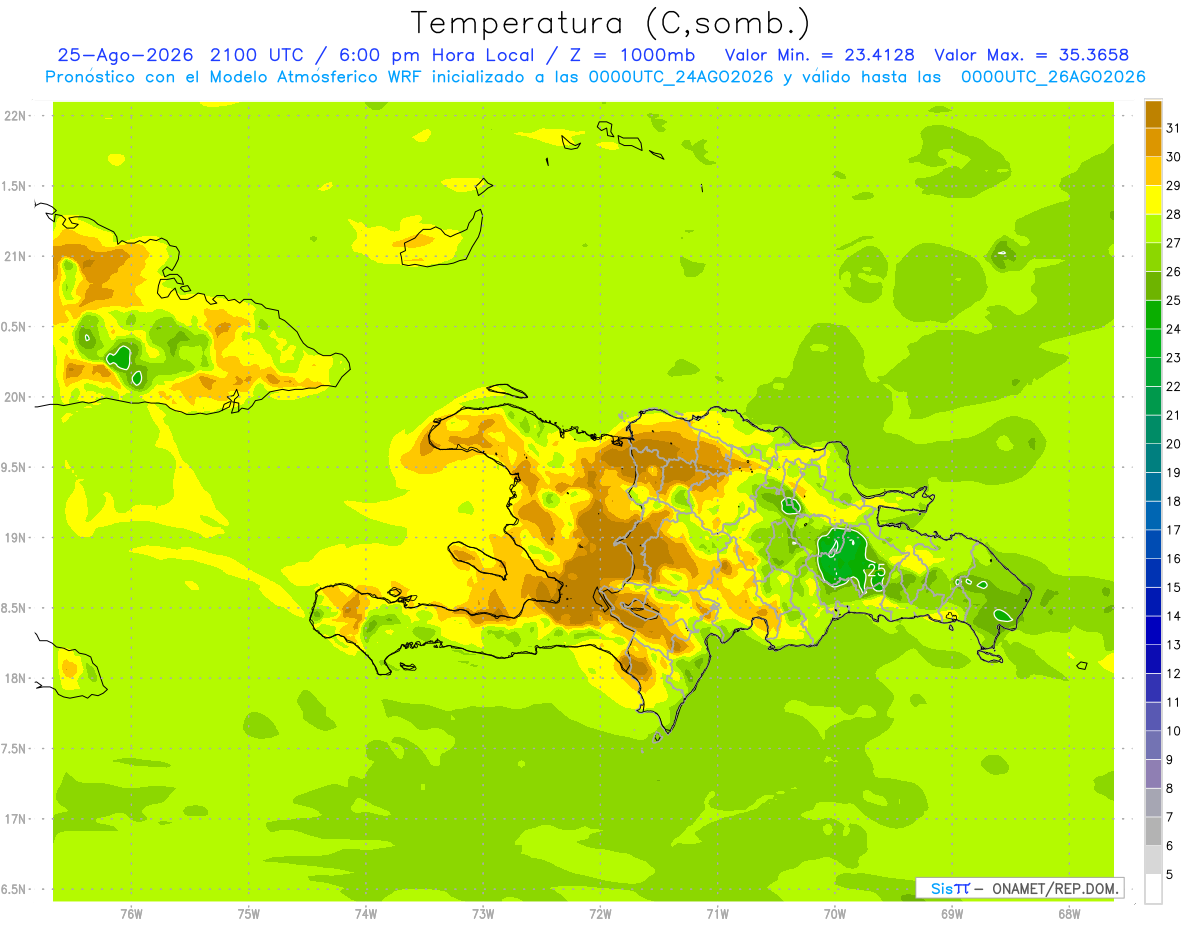Click the yellow colorbar swatch between 28 and 29

[1153, 200]
